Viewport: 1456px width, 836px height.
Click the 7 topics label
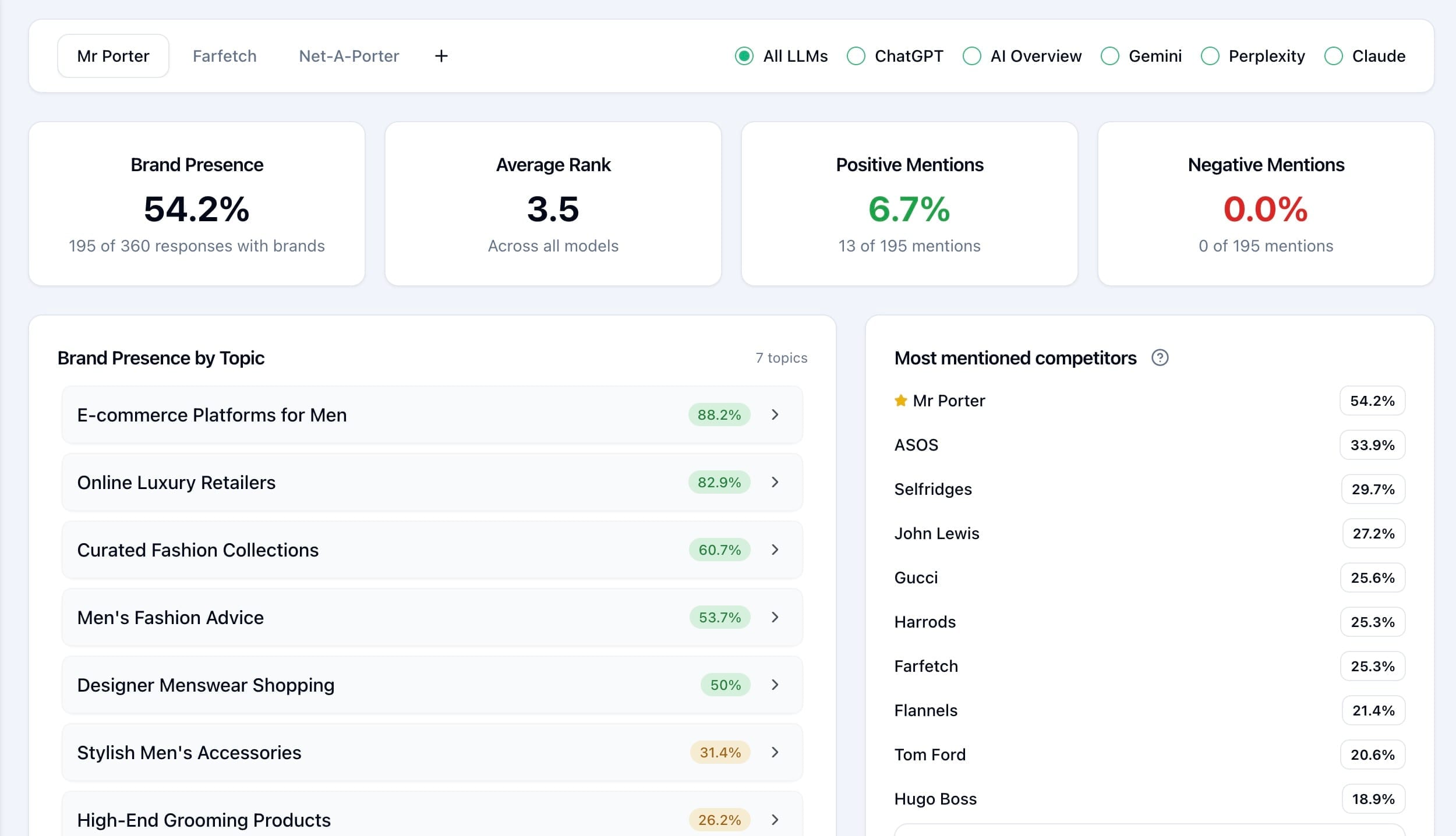[781, 358]
